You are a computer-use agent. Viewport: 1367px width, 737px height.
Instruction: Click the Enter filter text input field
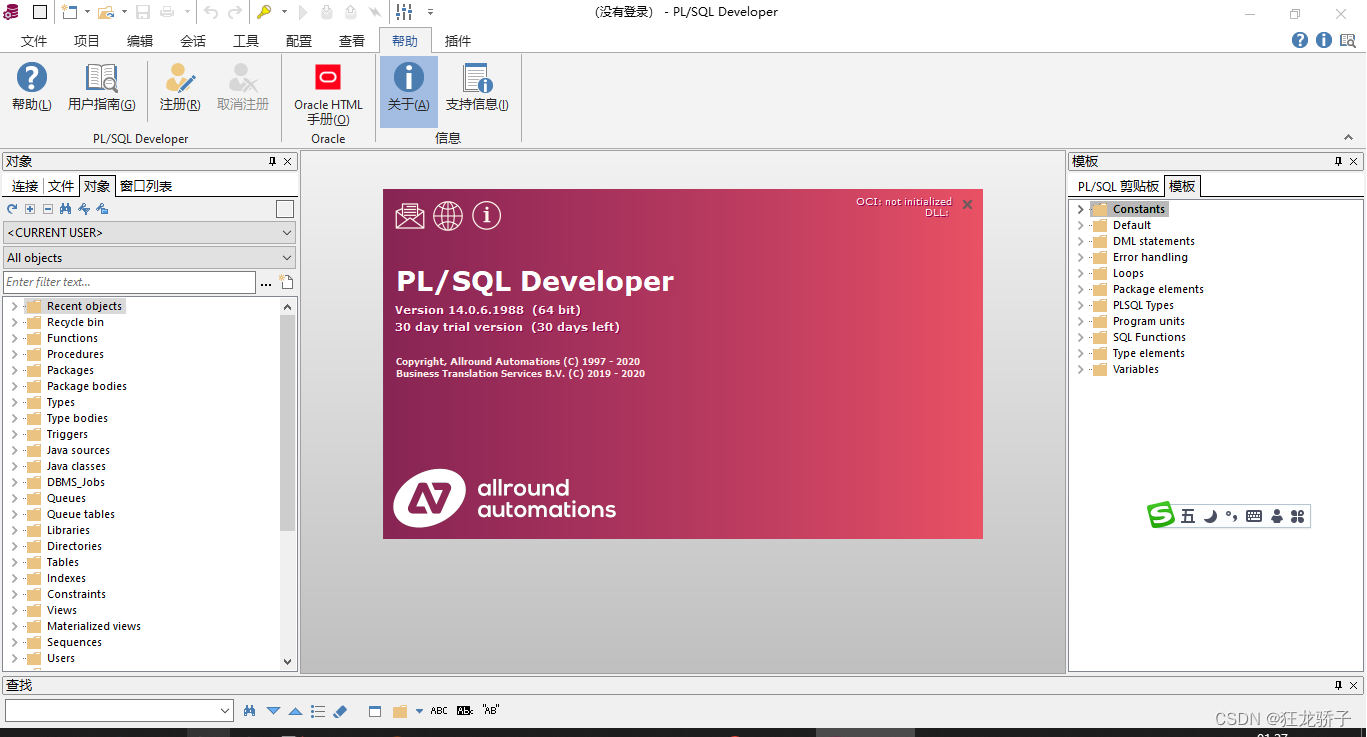point(129,282)
